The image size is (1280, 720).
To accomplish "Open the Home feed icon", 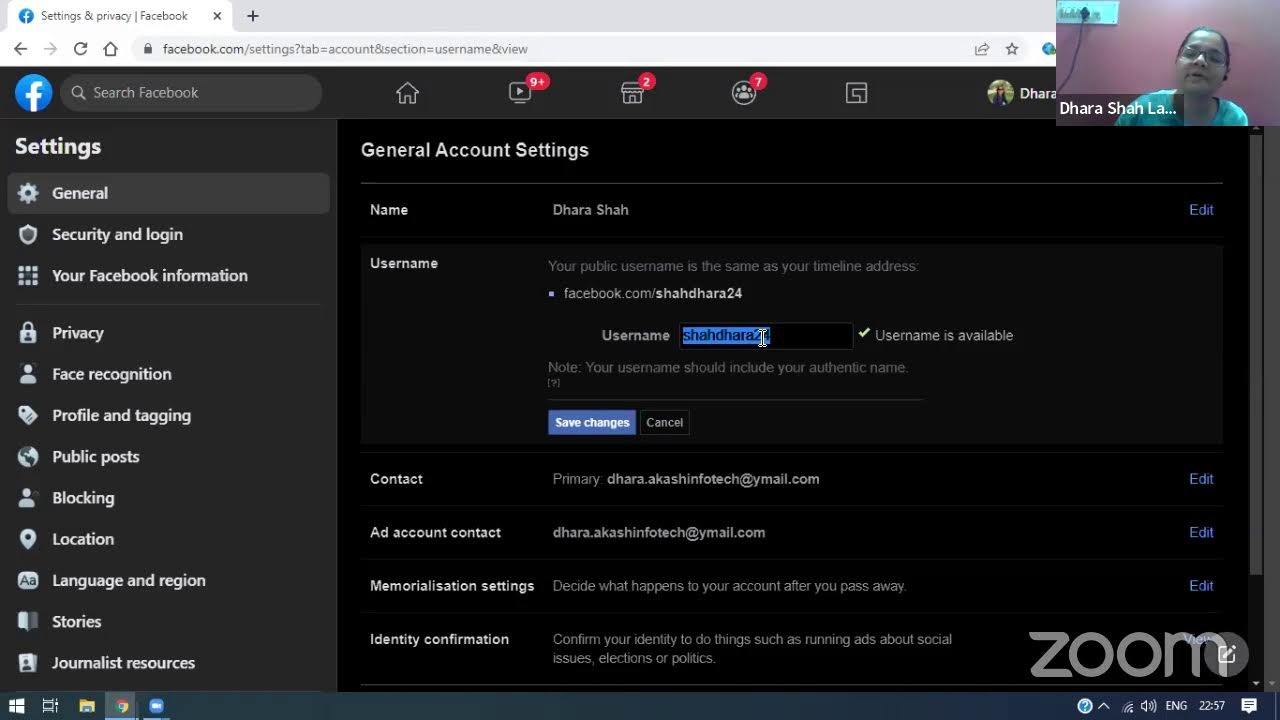I will [x=407, y=93].
